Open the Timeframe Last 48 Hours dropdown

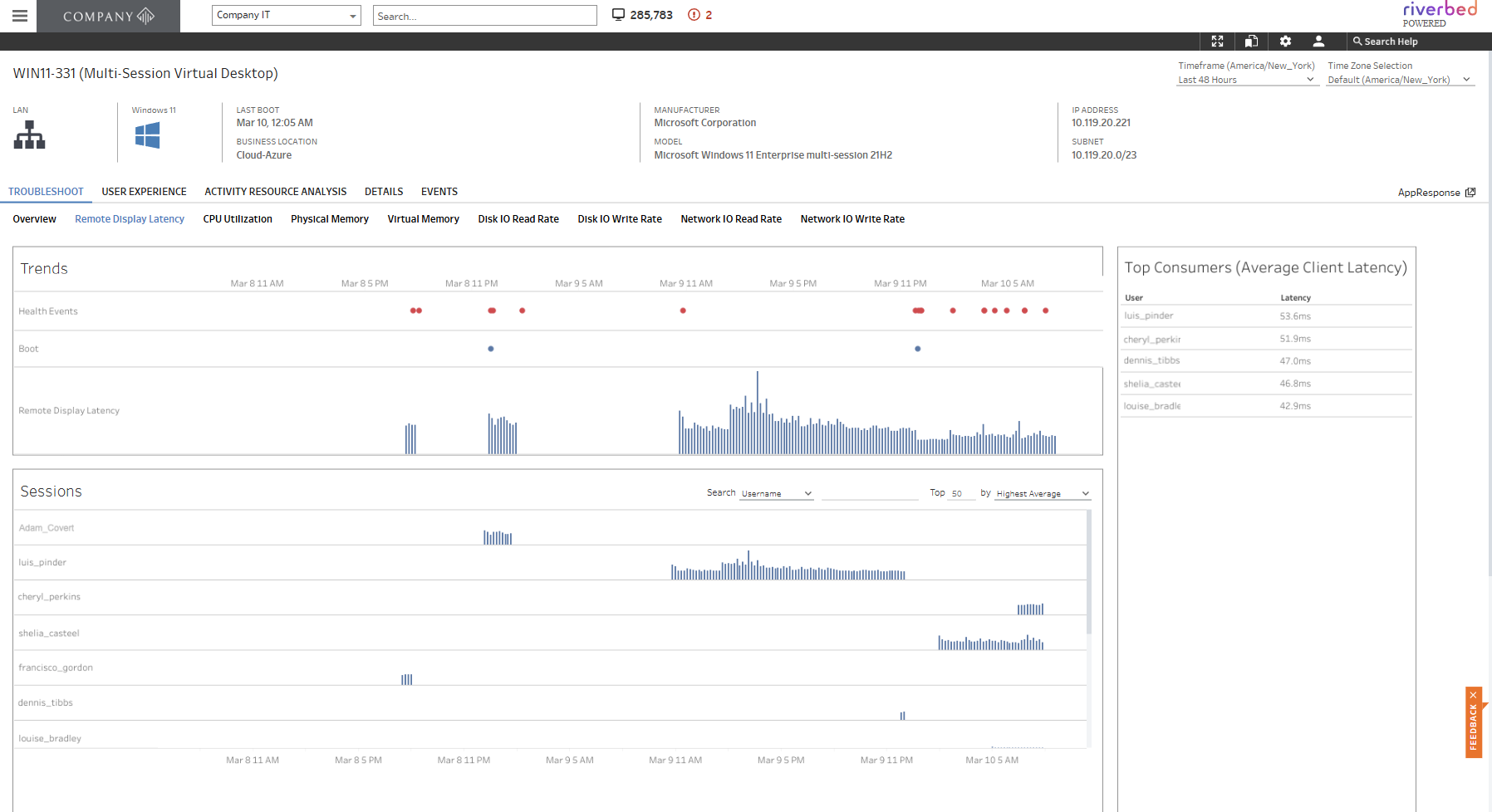(1247, 80)
